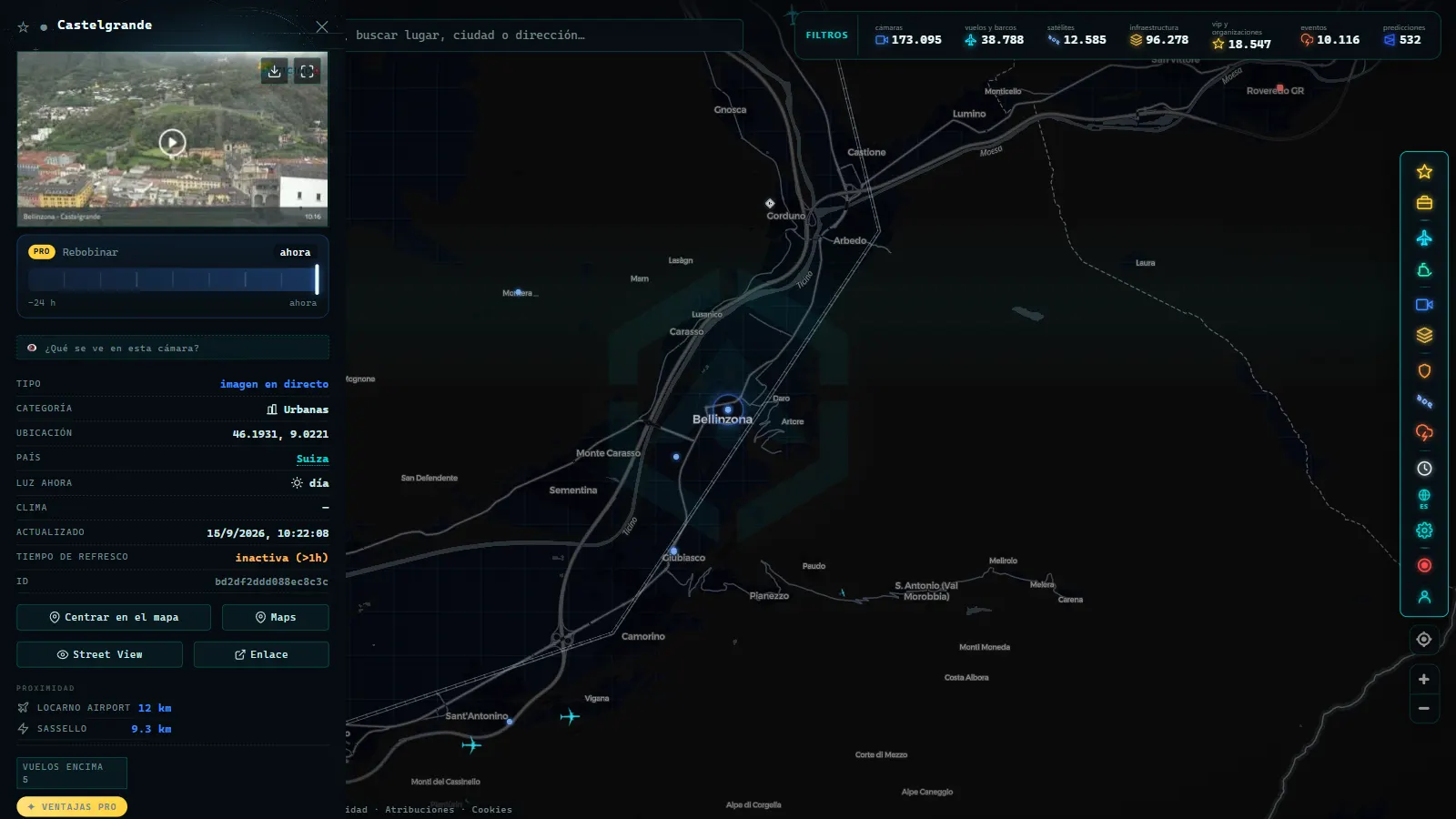Favorite Castelgrande with the star icon
The width and height of the screenshot is (1456, 819).
[24, 27]
